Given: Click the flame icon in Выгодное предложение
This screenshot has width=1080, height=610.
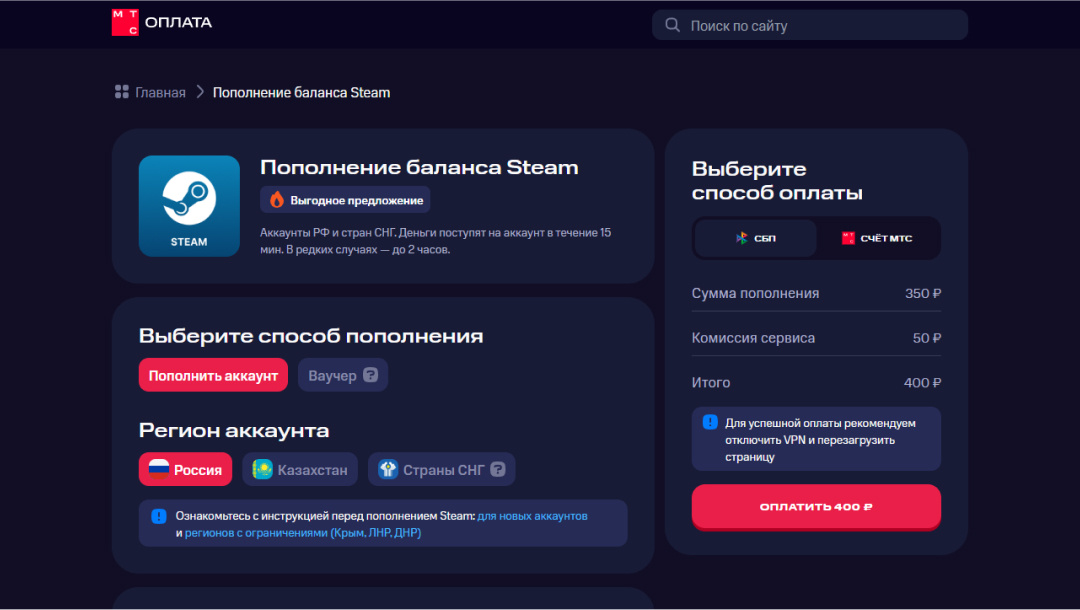Looking at the screenshot, I should 277,200.
